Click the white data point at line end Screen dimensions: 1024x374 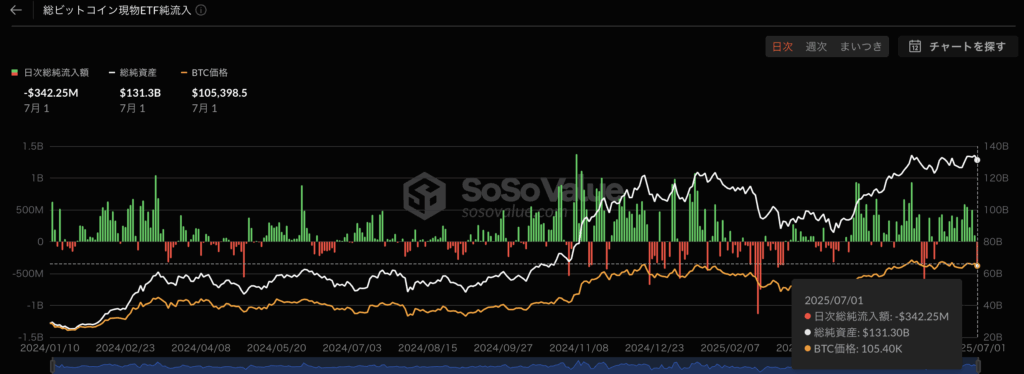977,160
